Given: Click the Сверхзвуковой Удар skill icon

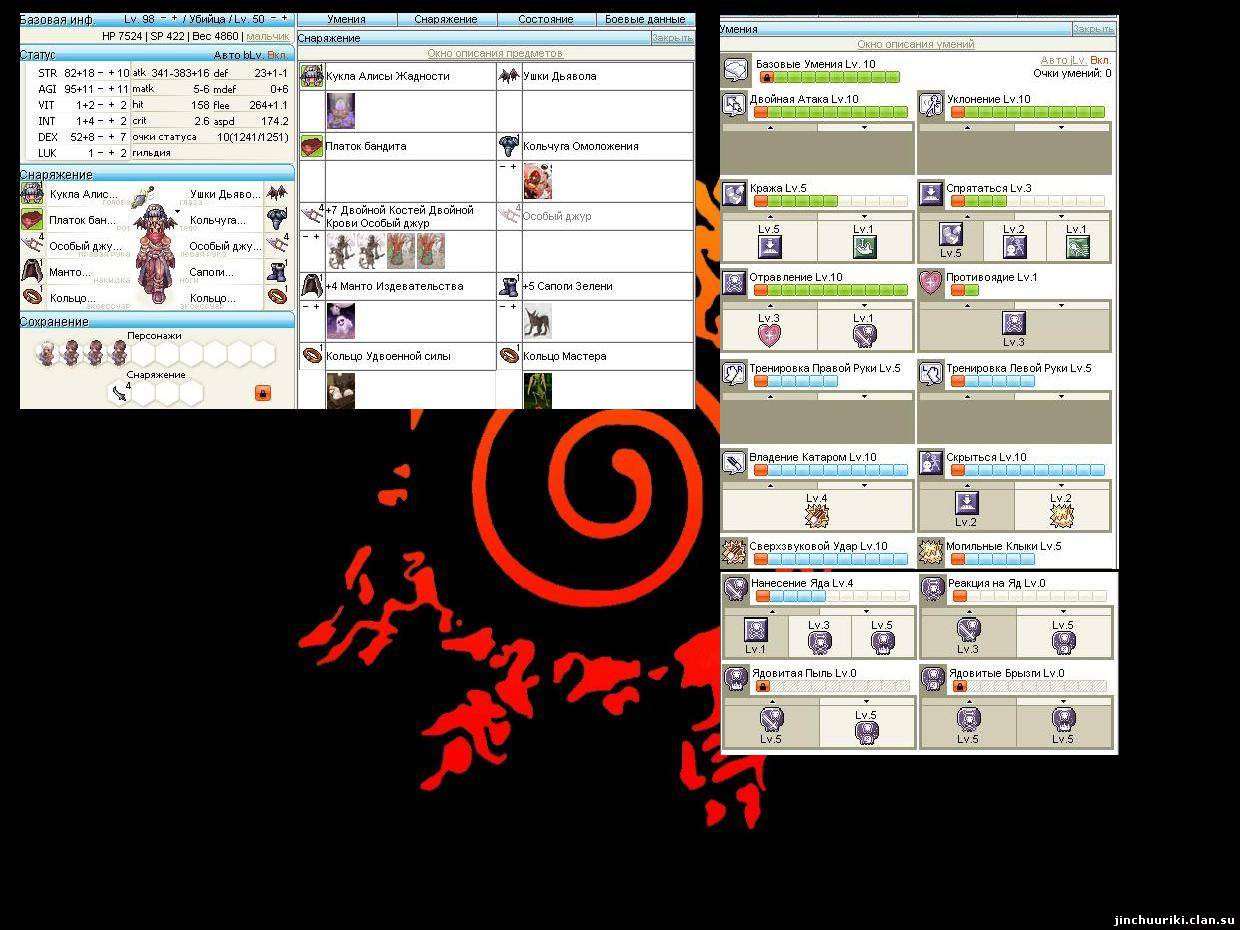Looking at the screenshot, I should (x=734, y=551).
